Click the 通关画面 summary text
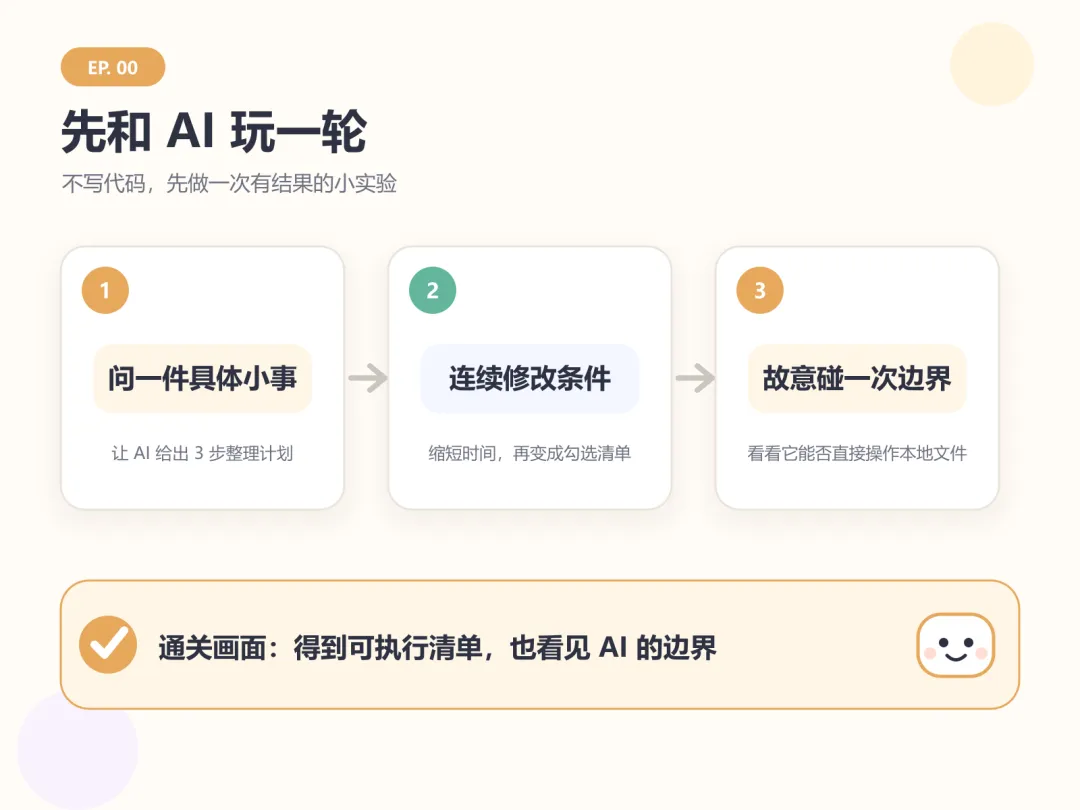 click(437, 647)
